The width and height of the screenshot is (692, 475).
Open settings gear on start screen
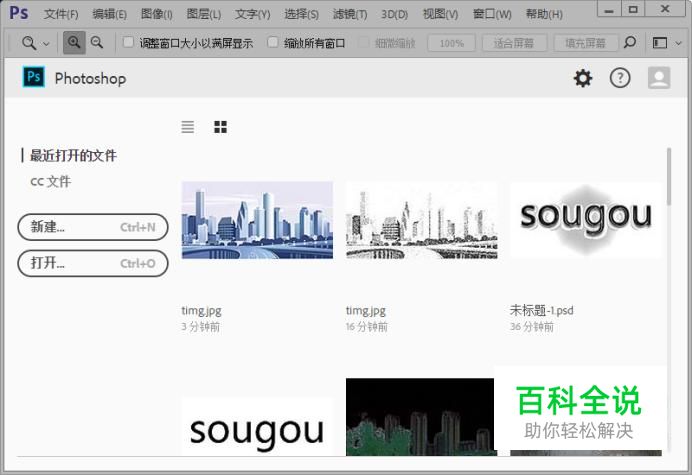[583, 78]
